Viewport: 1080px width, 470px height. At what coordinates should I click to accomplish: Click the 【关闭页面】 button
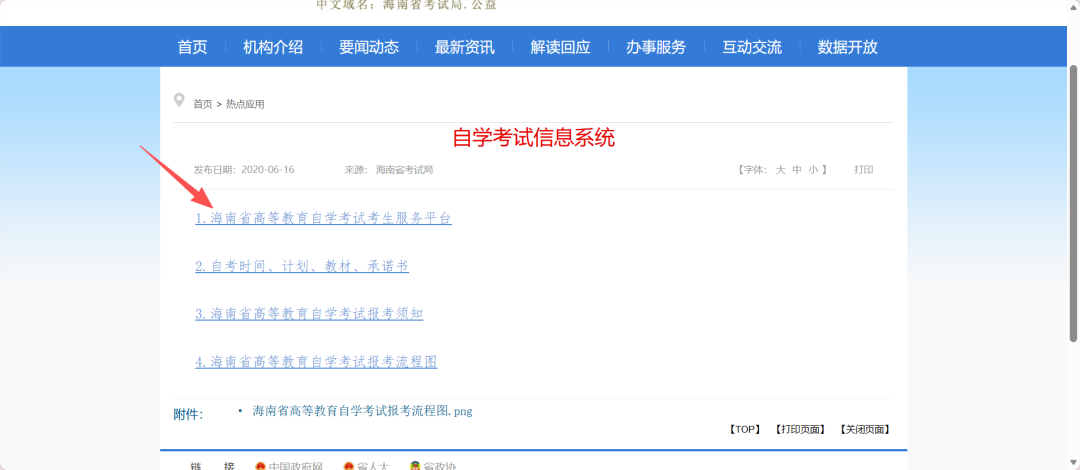click(864, 429)
